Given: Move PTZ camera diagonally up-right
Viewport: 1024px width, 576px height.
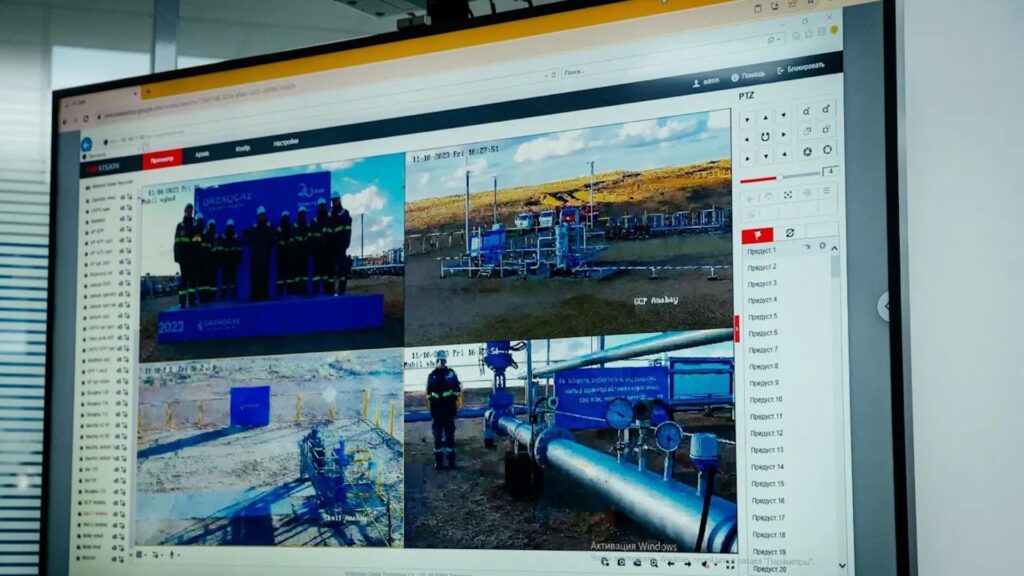Looking at the screenshot, I should 784,116.
